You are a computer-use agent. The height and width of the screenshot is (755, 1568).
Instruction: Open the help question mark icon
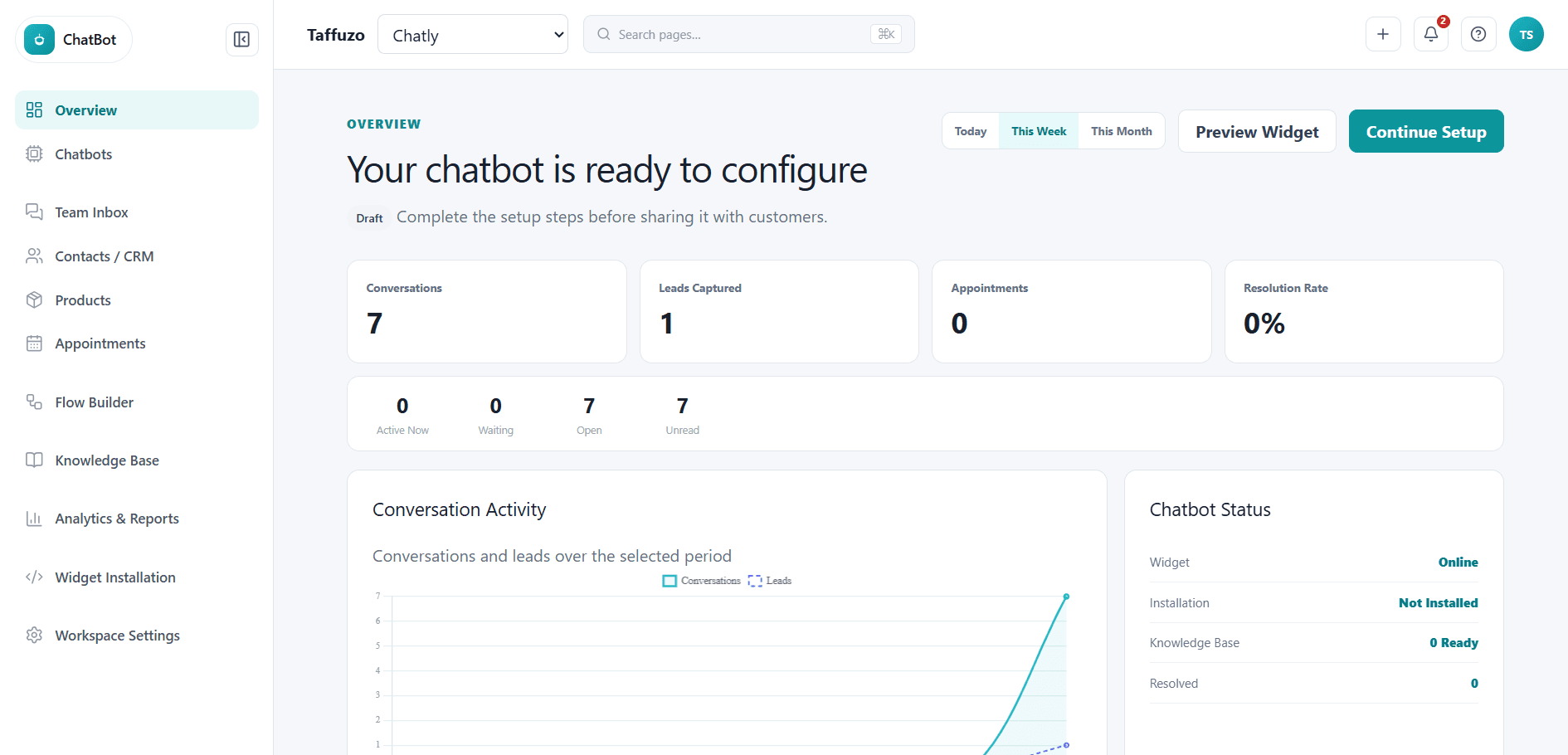(x=1478, y=34)
